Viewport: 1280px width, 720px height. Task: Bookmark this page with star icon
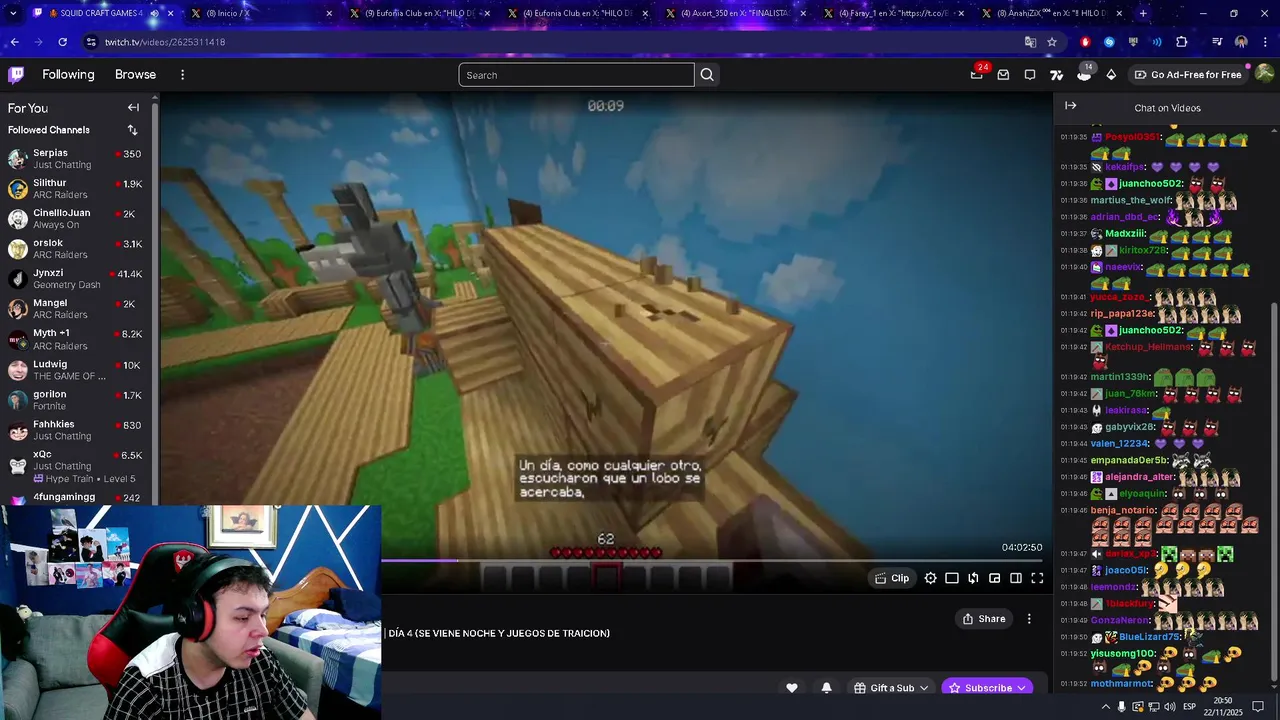(1052, 42)
